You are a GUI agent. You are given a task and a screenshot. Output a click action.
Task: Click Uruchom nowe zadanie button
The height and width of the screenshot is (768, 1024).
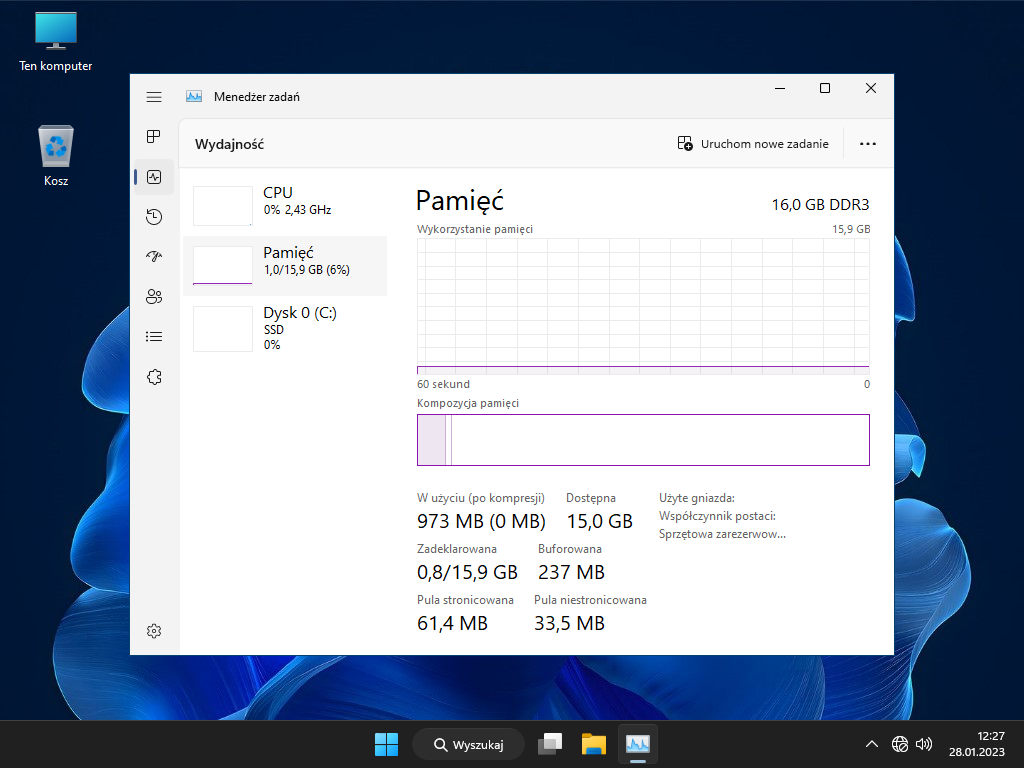(x=753, y=144)
